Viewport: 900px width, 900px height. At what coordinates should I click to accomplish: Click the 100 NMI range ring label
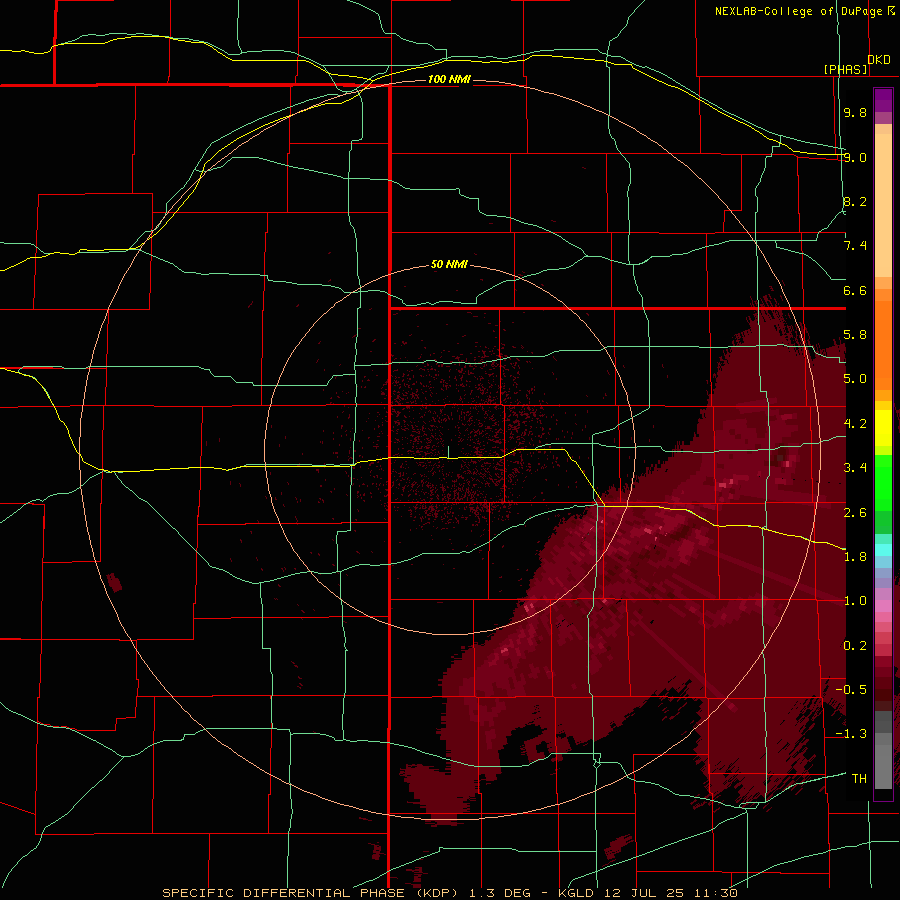coord(449,79)
